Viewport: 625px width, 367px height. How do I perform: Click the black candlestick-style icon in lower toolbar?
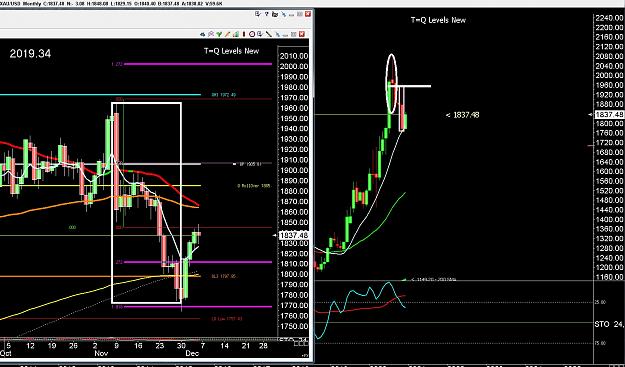[x=244, y=34]
